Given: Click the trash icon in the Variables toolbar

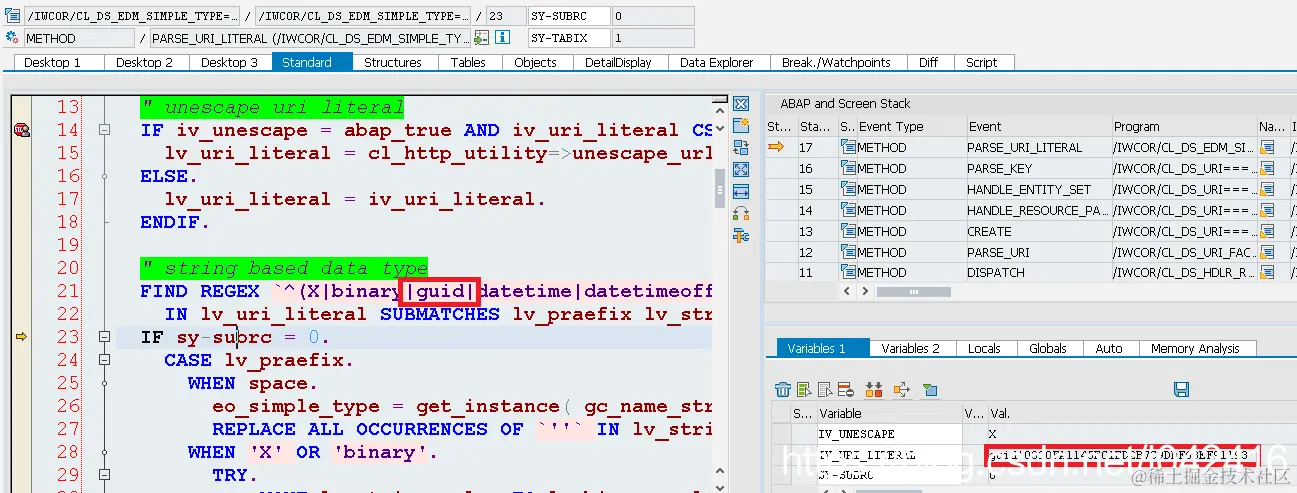Looking at the screenshot, I should (784, 389).
